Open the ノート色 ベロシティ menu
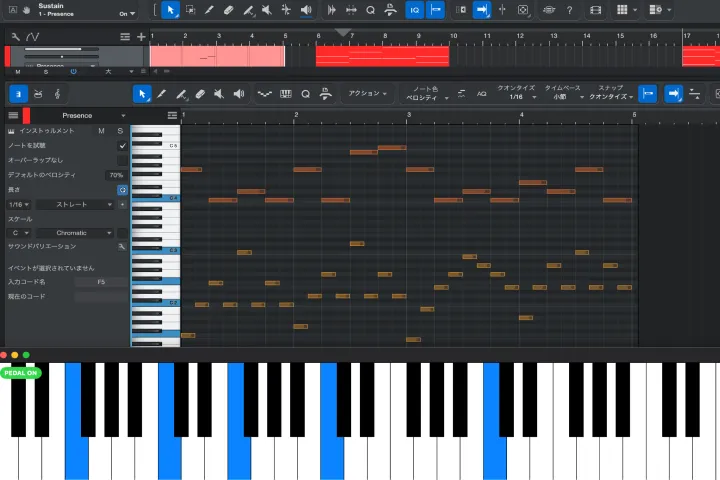720x480 pixels. tap(426, 93)
